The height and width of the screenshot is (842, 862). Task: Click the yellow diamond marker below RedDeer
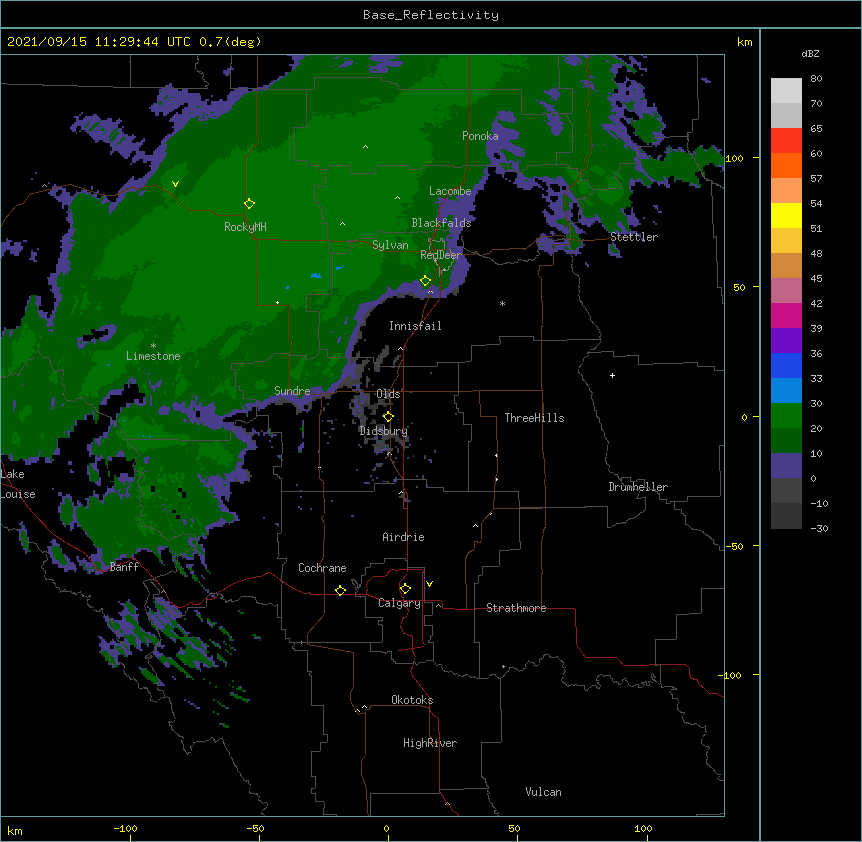(x=426, y=281)
